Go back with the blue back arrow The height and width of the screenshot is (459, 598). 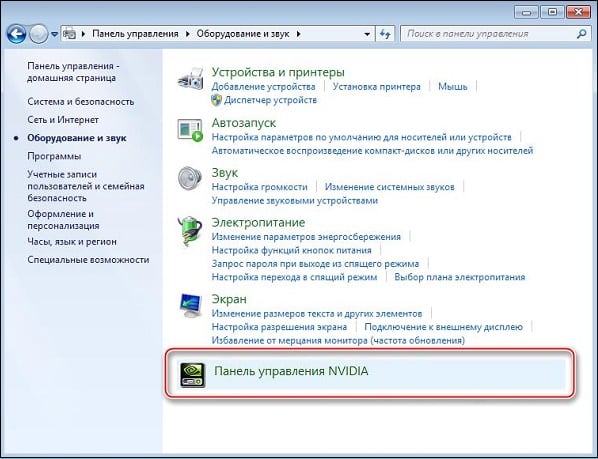coord(16,34)
